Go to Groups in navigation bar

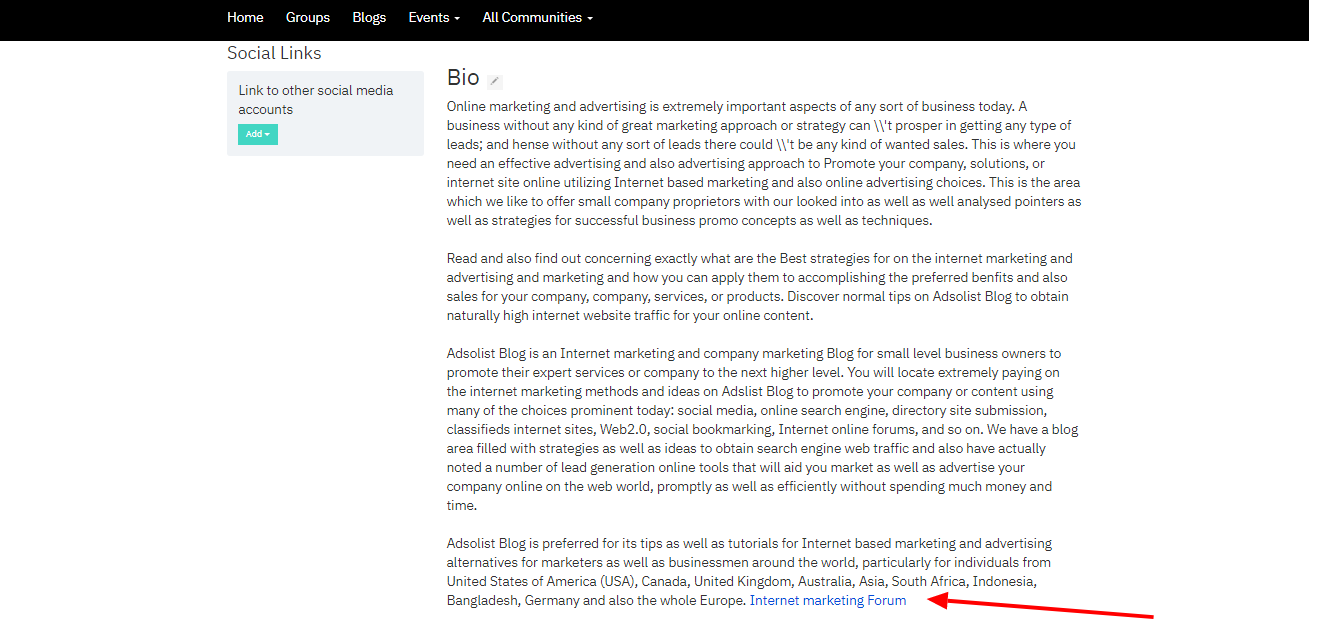(x=308, y=17)
